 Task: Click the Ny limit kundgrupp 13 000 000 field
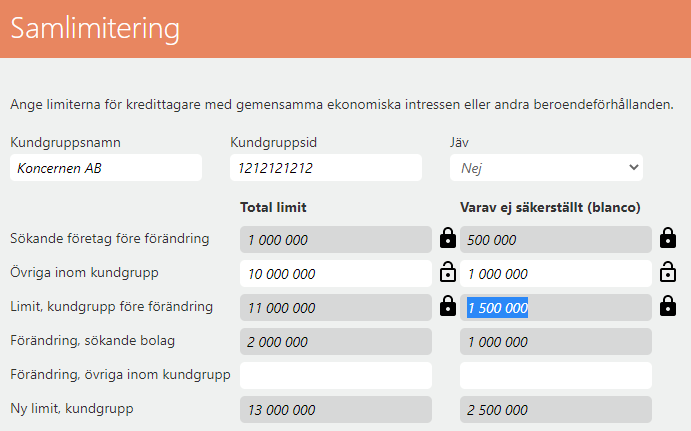pos(336,409)
